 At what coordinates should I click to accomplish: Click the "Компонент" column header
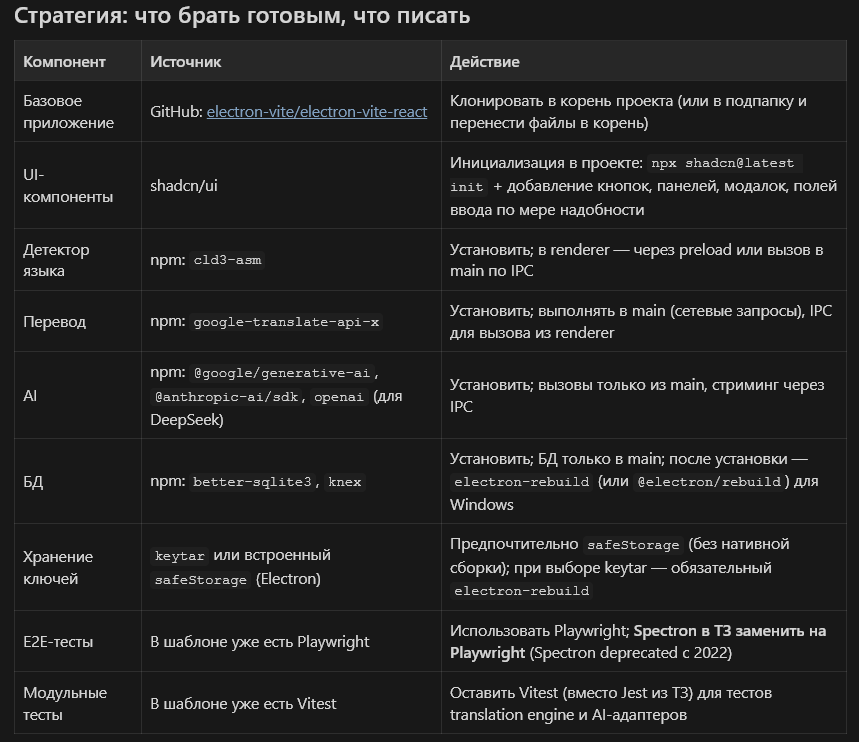point(64,62)
